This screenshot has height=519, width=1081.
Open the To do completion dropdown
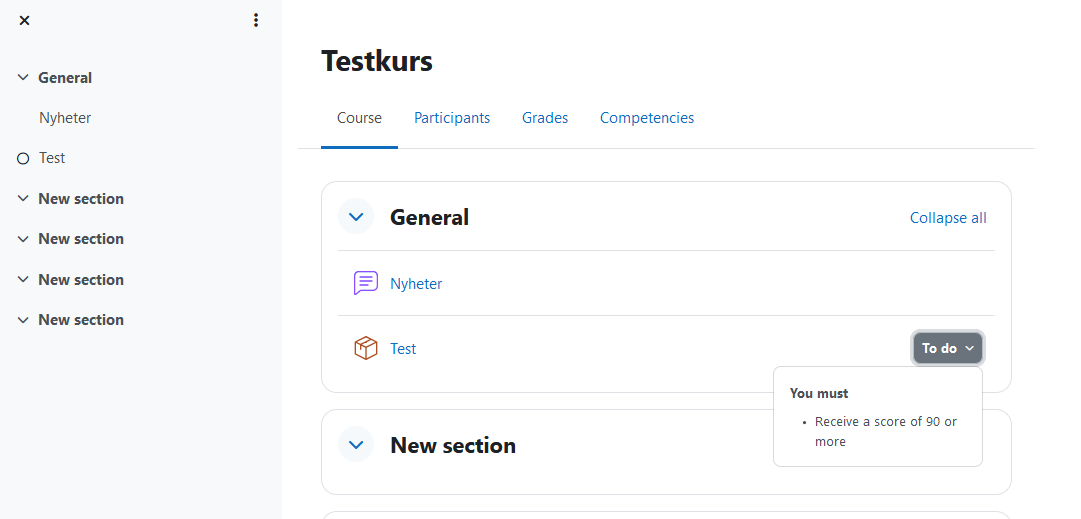coord(948,348)
